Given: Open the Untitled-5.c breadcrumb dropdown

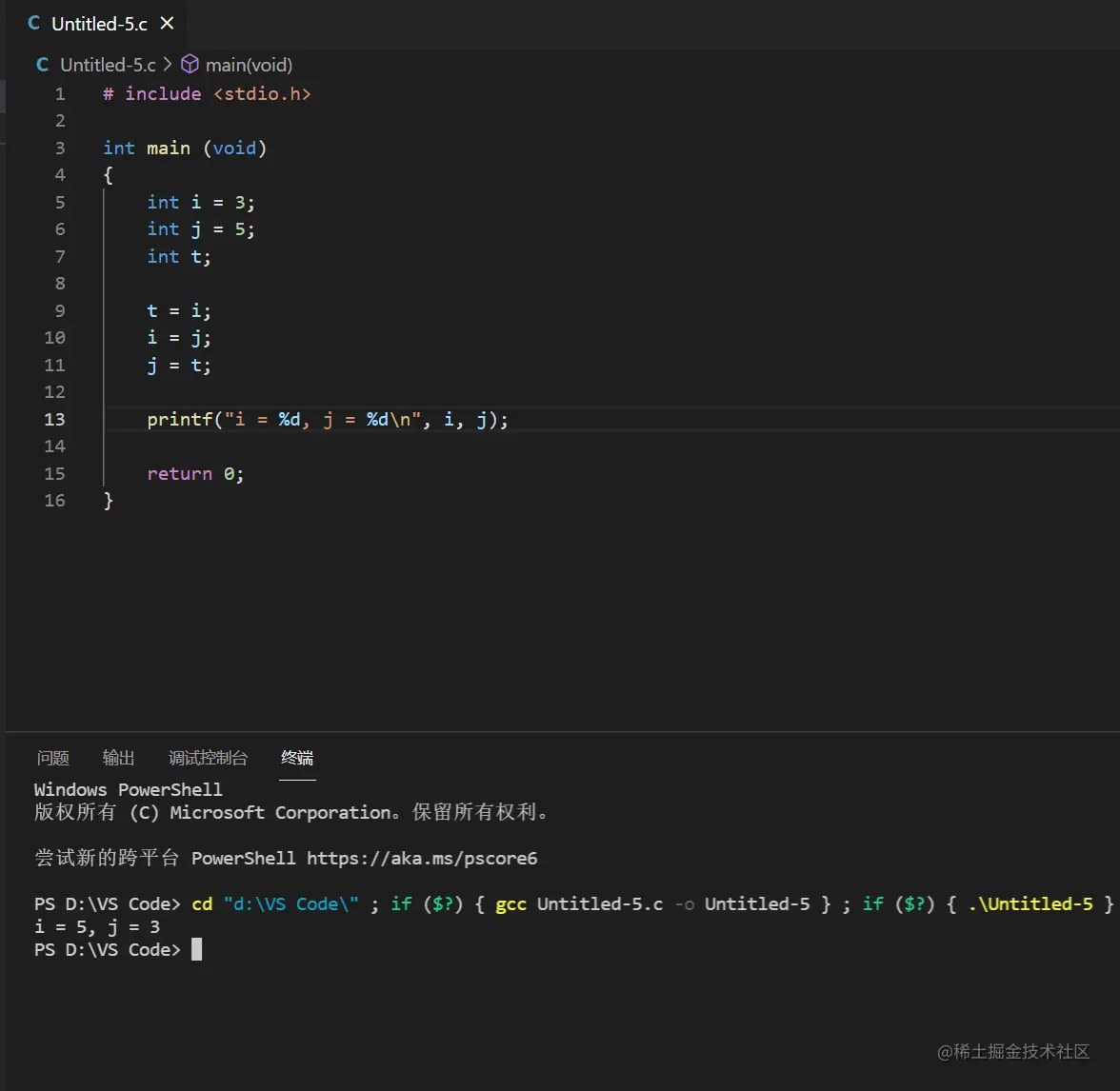Looking at the screenshot, I should [107, 65].
